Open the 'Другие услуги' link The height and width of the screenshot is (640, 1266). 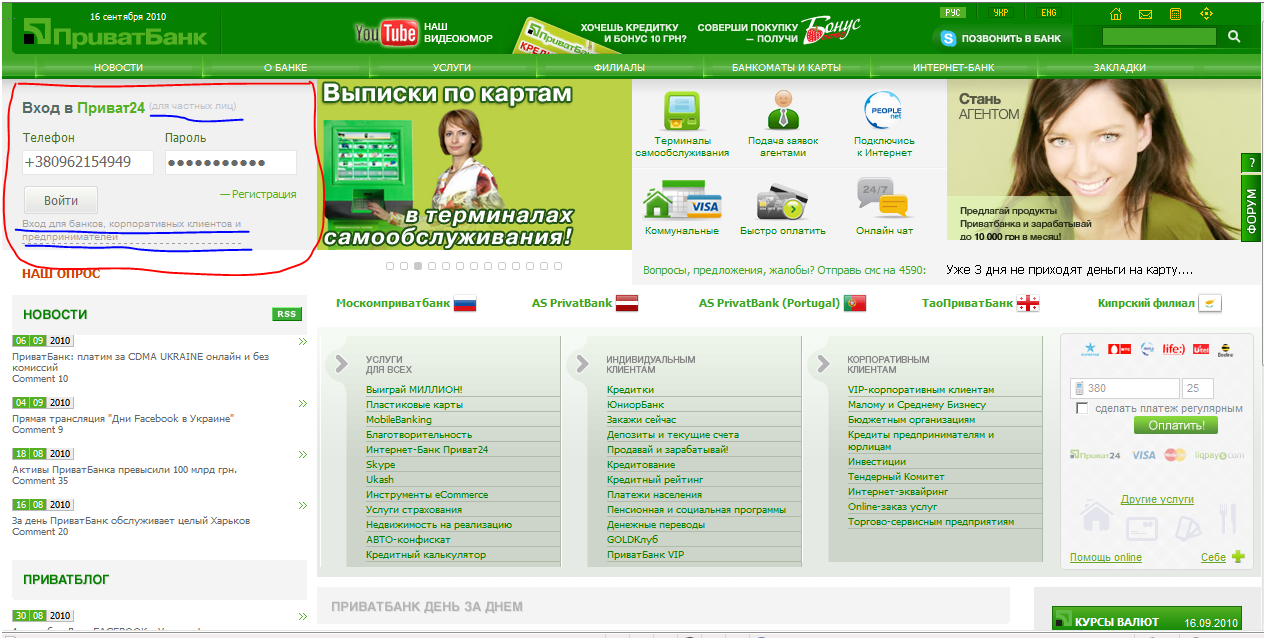pos(1158,498)
